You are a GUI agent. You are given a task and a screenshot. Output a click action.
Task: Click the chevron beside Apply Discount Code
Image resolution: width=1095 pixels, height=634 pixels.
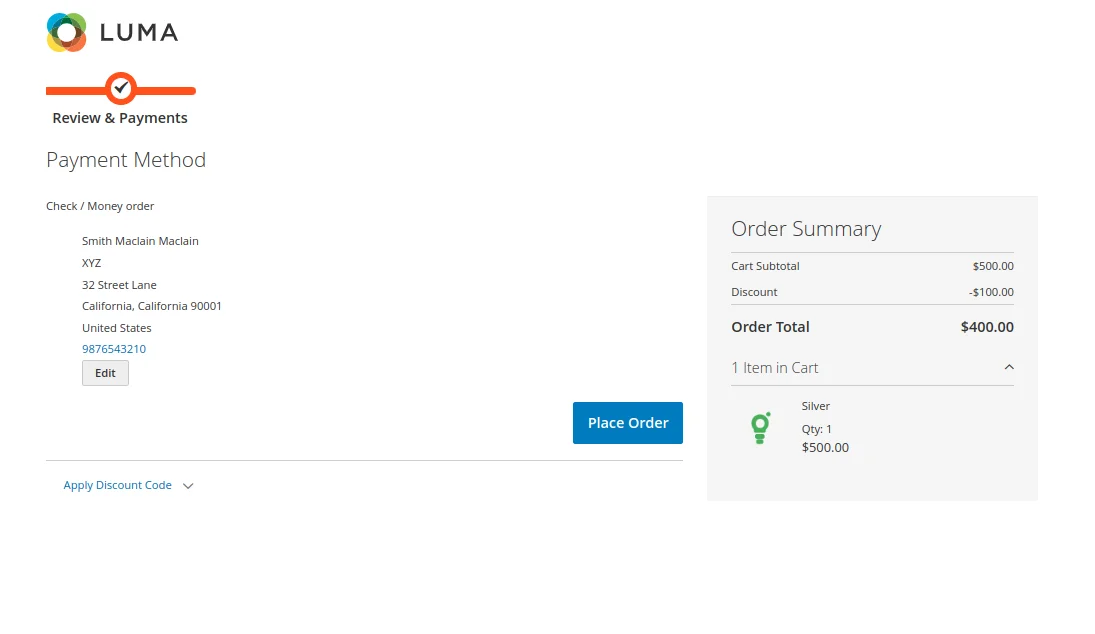[x=188, y=485]
